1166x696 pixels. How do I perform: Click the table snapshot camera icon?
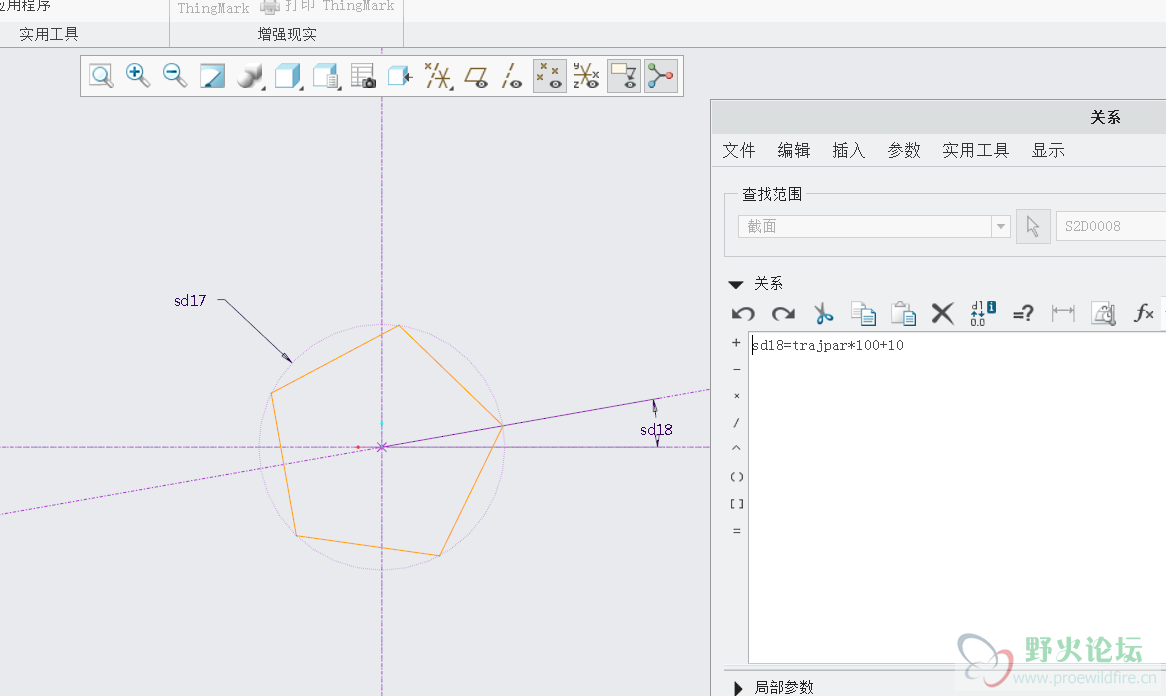[363, 76]
